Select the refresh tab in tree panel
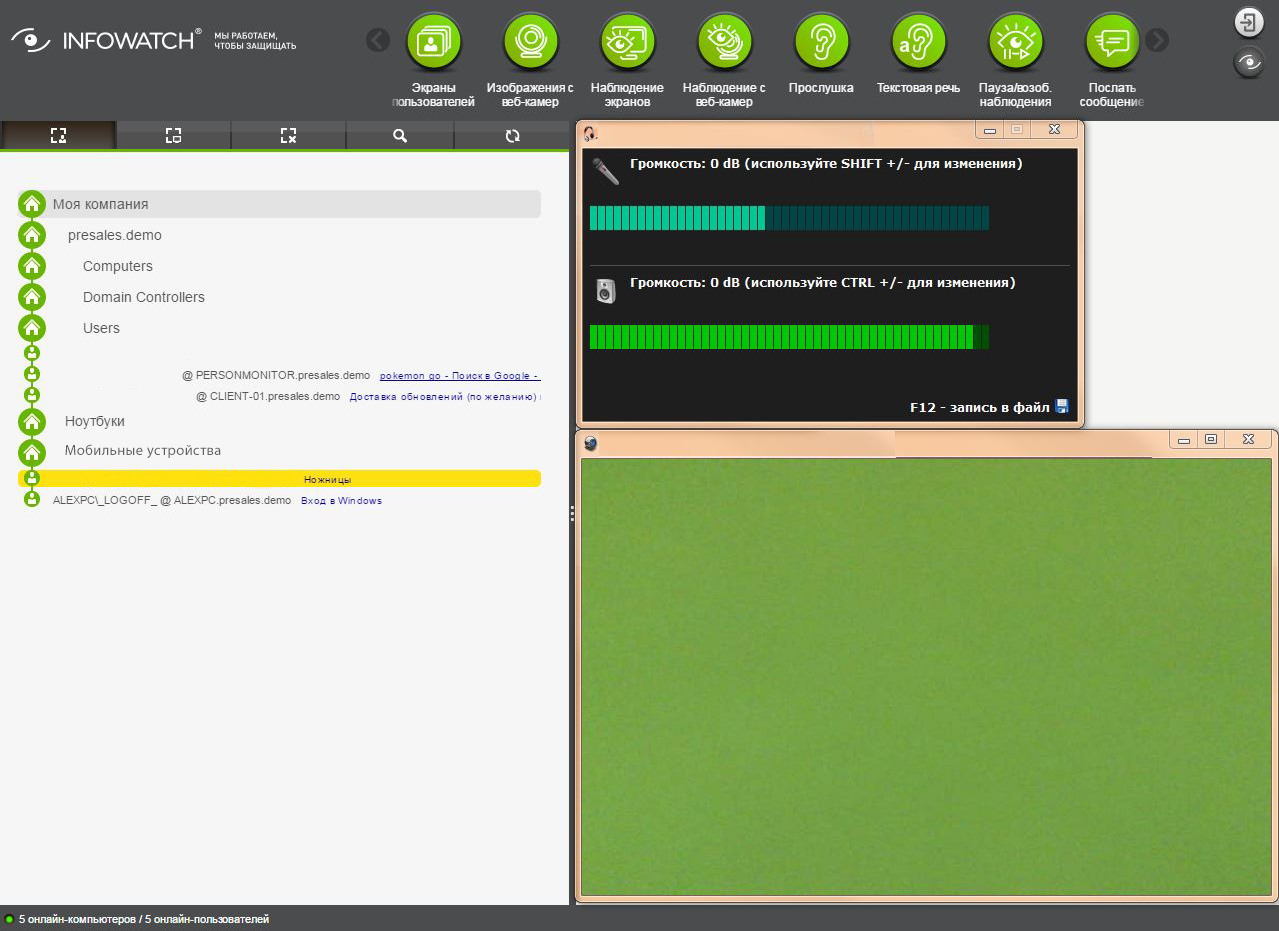 (x=513, y=136)
